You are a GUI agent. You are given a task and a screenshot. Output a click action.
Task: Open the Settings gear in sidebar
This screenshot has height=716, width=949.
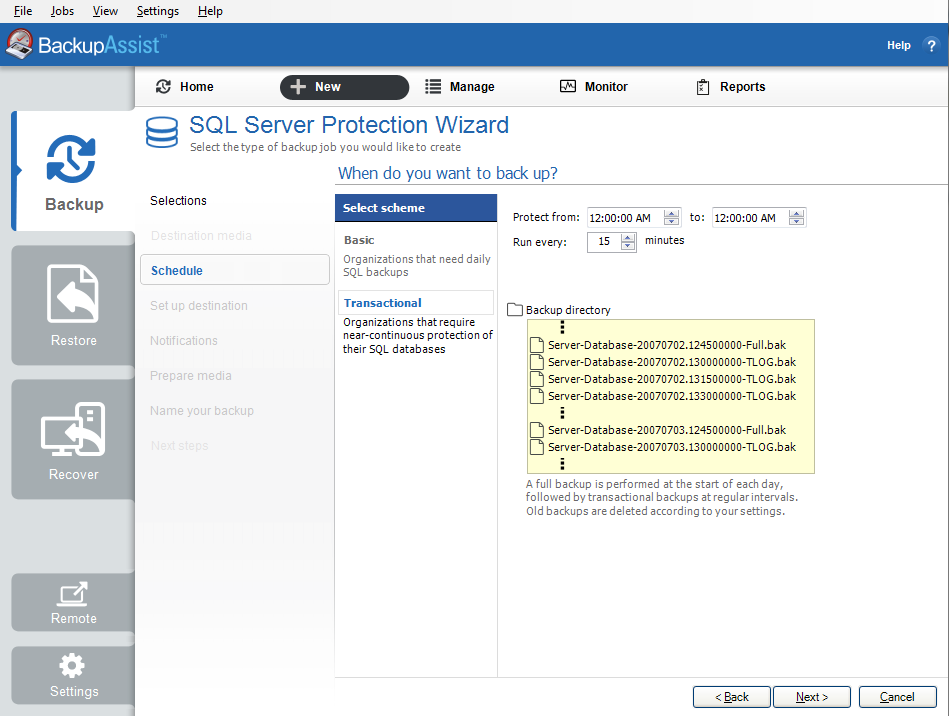coord(72,666)
